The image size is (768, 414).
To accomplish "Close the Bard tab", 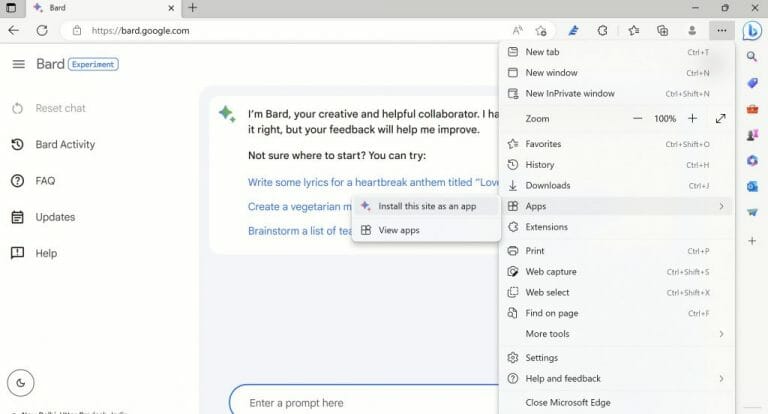I will (171, 8).
